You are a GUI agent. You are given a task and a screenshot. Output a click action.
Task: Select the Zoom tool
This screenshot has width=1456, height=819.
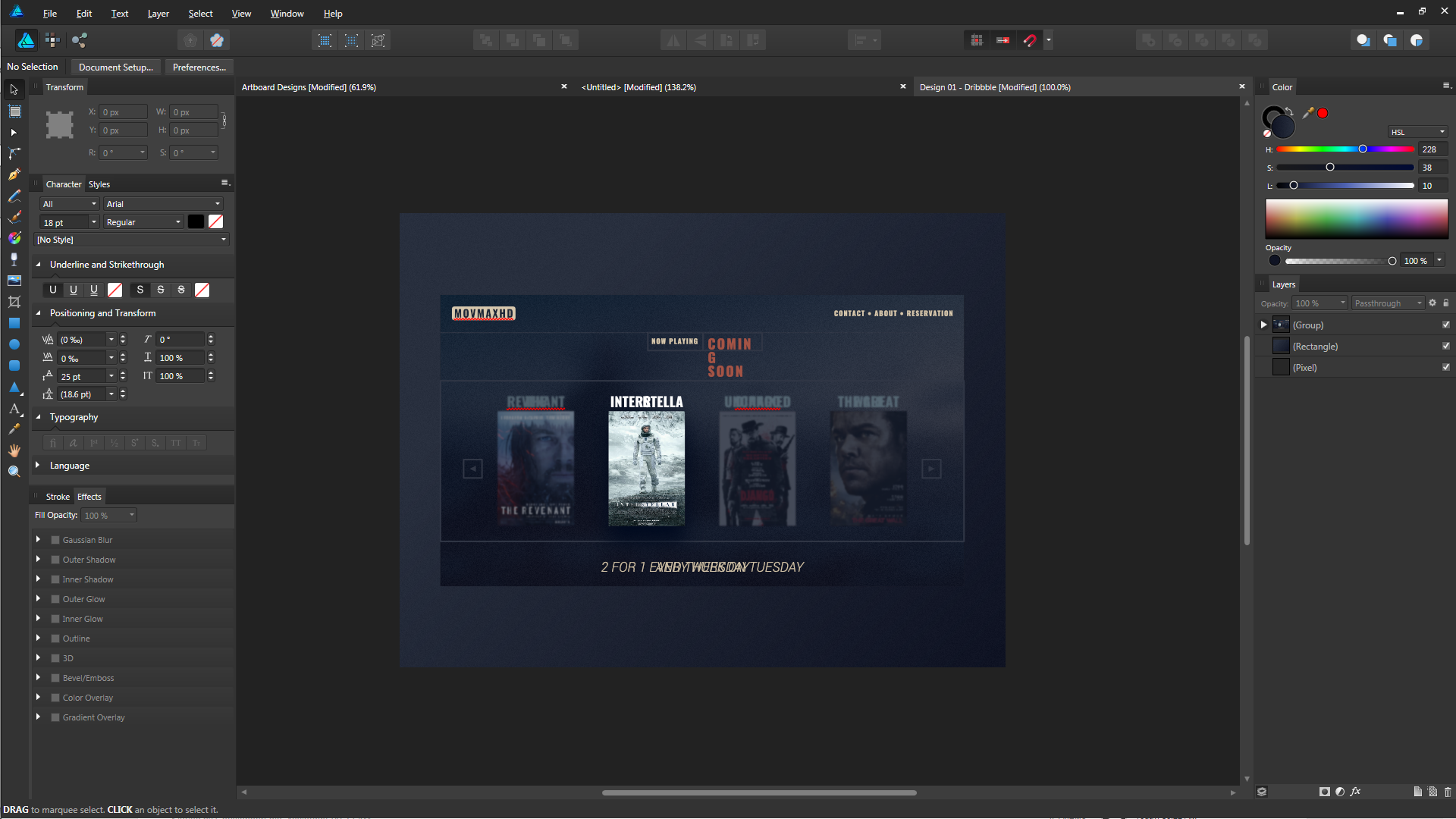coord(14,472)
